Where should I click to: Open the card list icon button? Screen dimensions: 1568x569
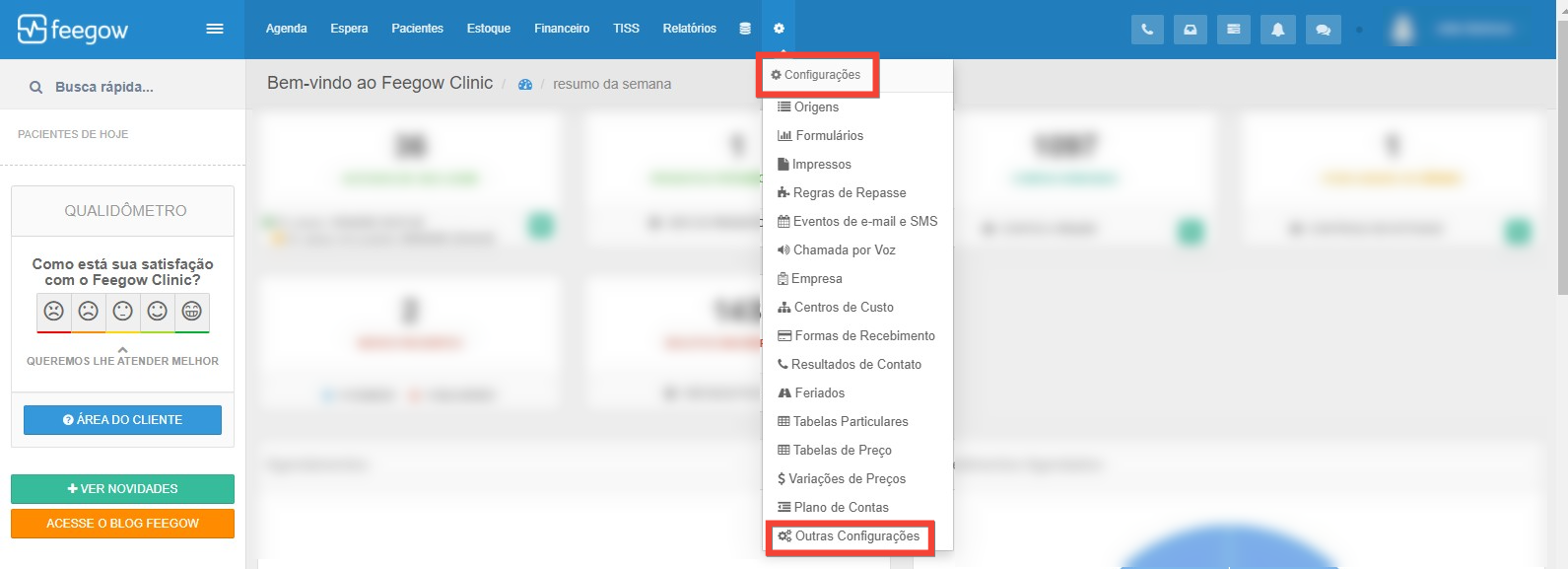(x=1233, y=30)
